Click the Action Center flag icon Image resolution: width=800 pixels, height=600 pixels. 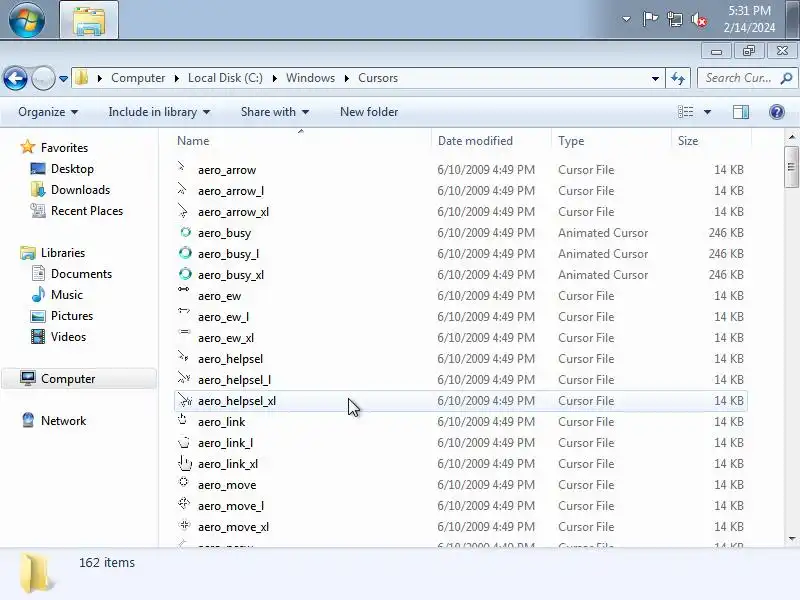[x=650, y=19]
